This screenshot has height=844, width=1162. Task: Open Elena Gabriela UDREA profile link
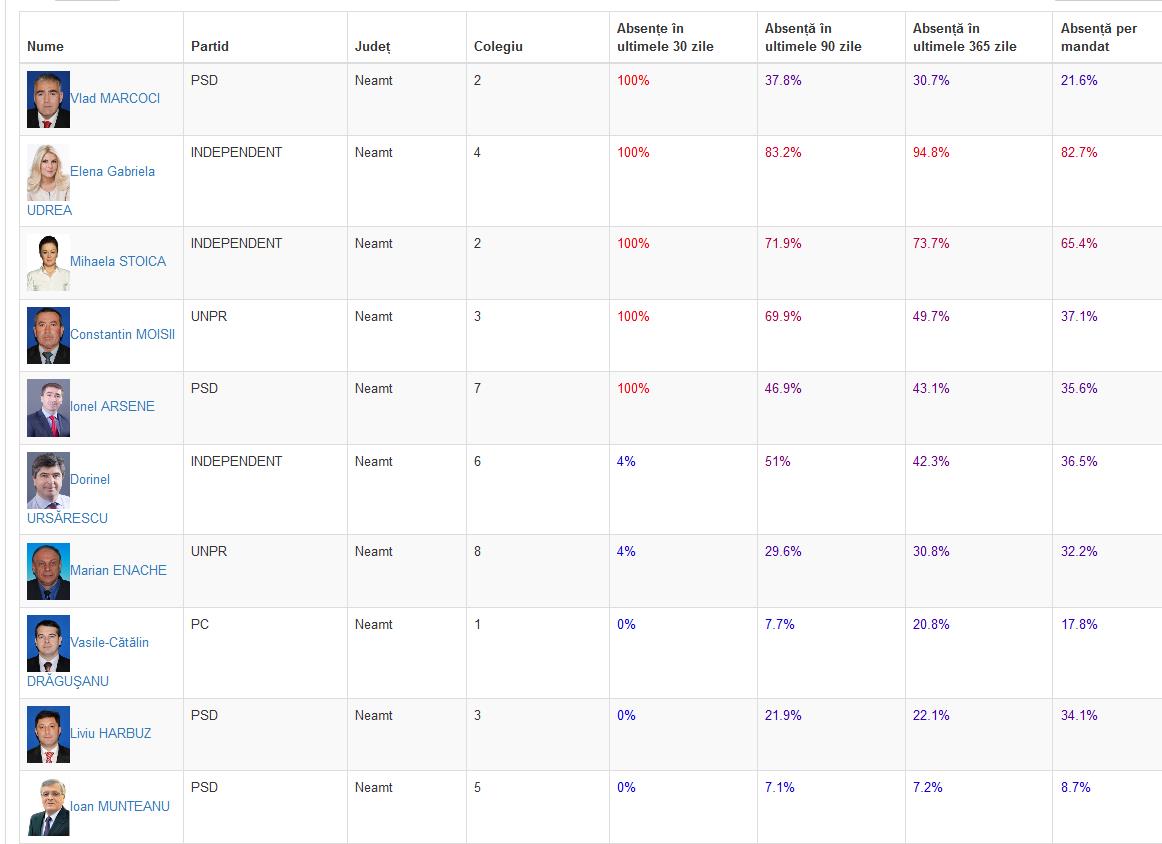[x=91, y=190]
